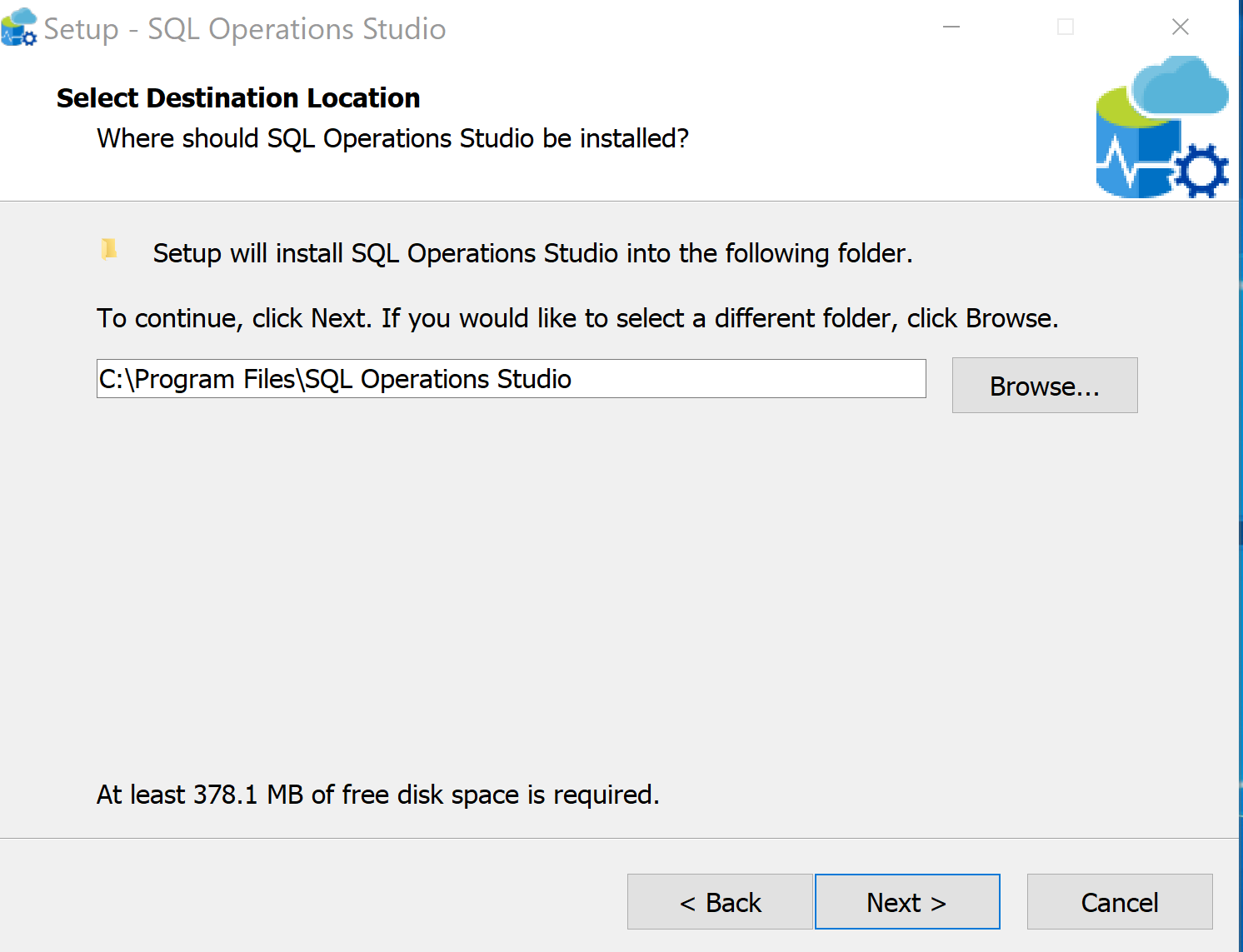Open the Browse folder selection dialog
The width and height of the screenshot is (1243, 952).
(x=1045, y=386)
